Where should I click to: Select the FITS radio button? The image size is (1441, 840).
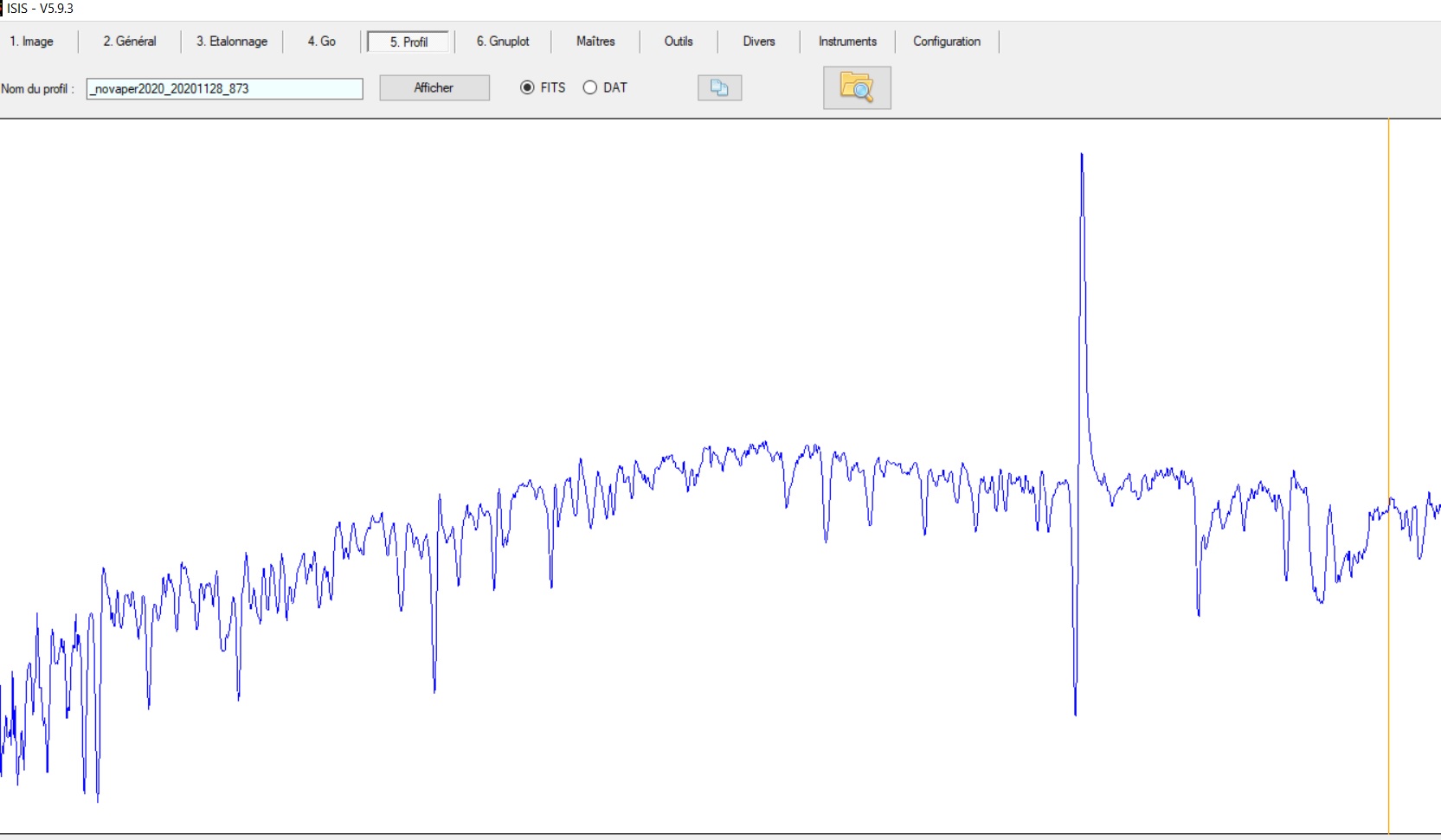(527, 87)
